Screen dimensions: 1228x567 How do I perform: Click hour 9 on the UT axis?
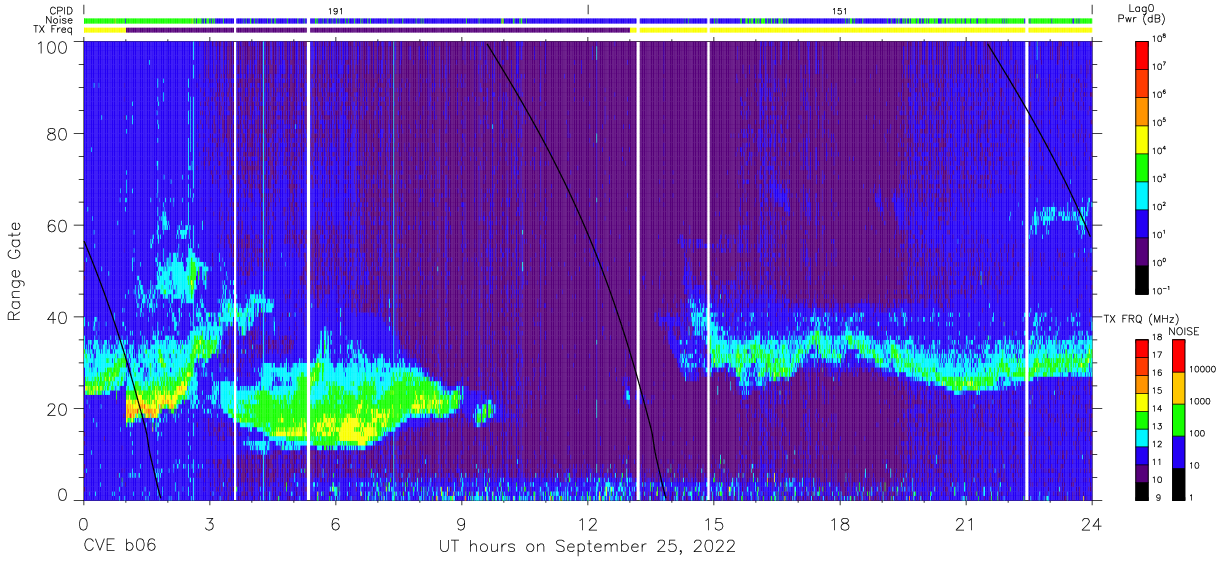461,524
